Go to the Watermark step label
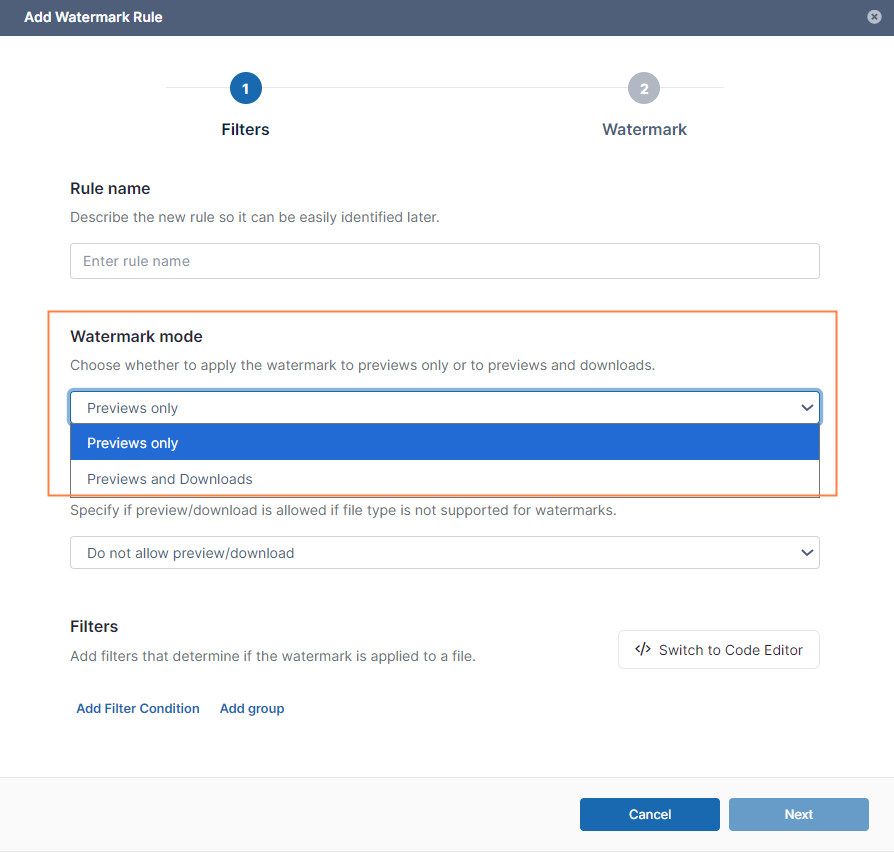 pyautogui.click(x=644, y=129)
